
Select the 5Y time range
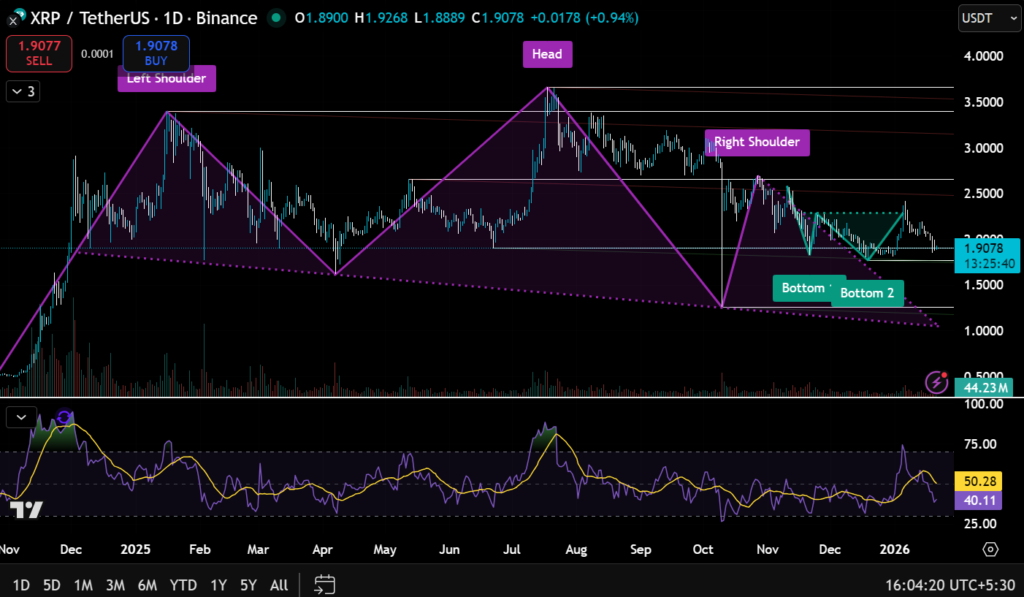pos(250,584)
